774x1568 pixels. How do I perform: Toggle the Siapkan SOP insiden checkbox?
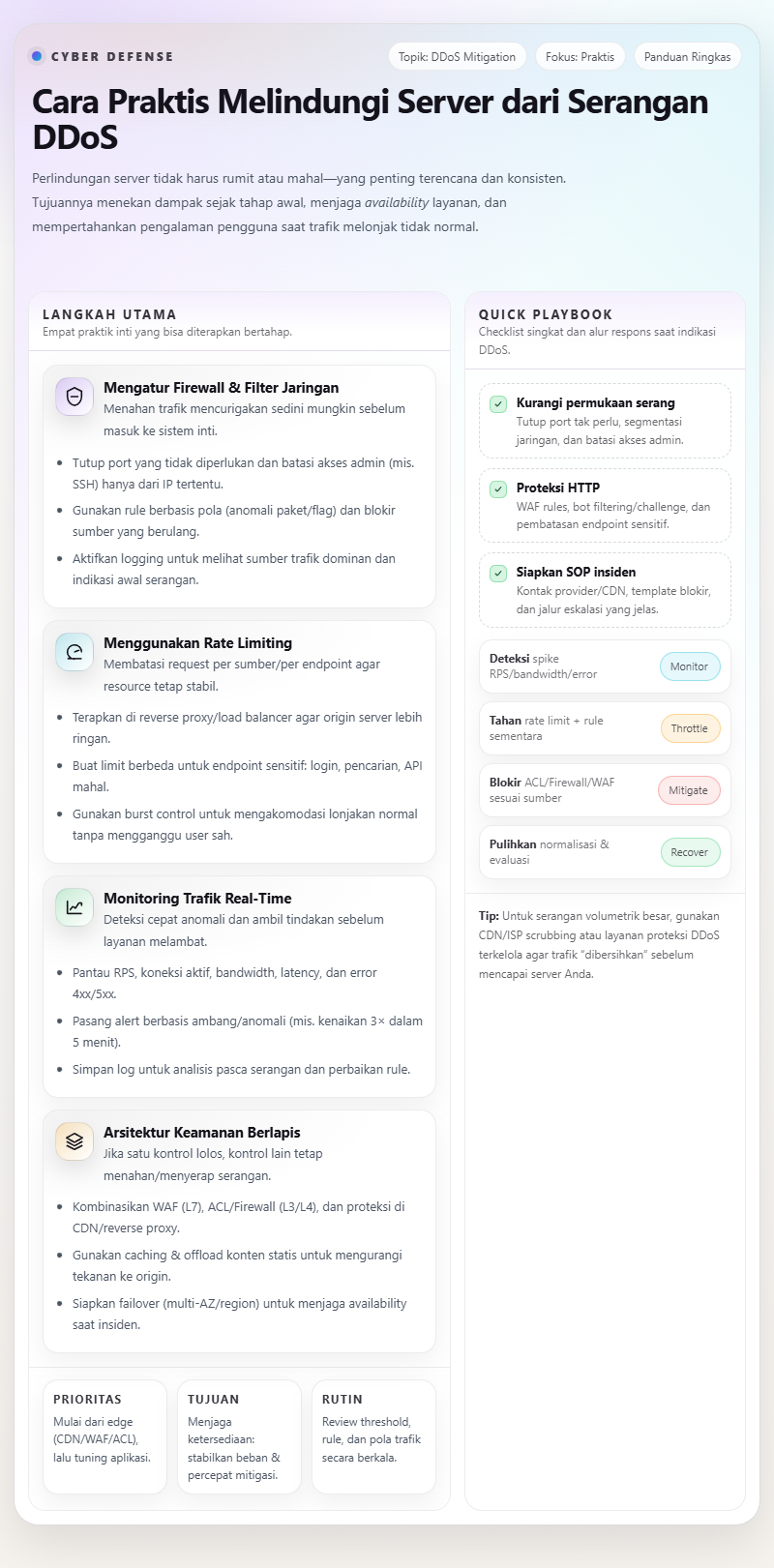pyautogui.click(x=498, y=574)
